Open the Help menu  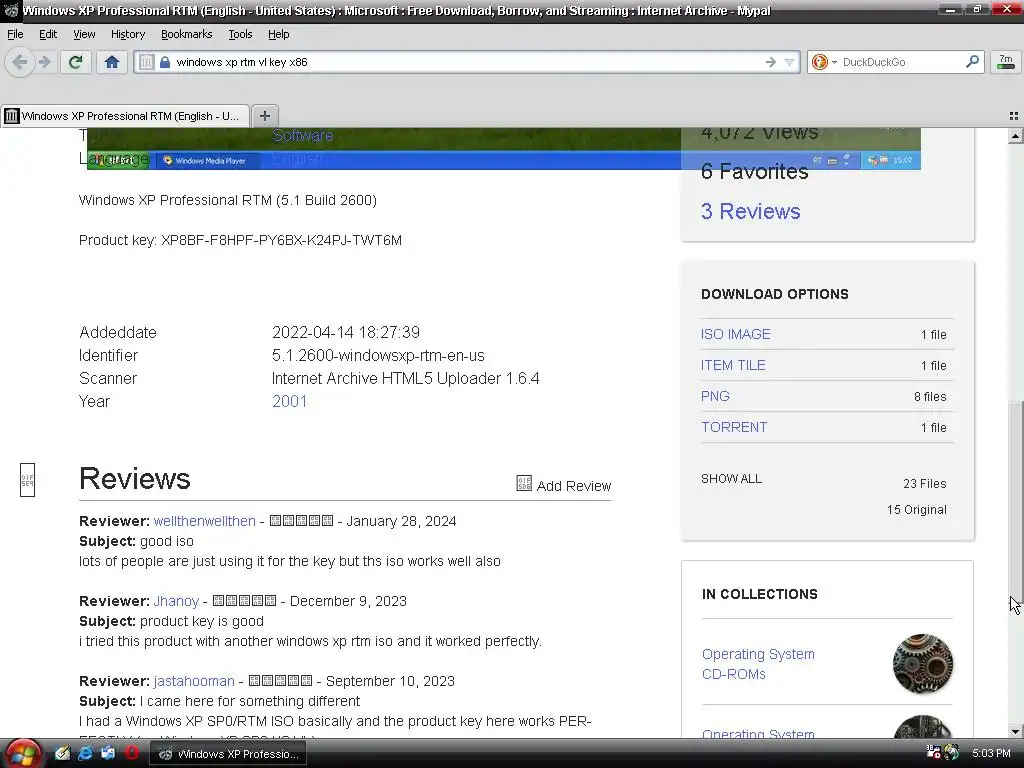(278, 34)
